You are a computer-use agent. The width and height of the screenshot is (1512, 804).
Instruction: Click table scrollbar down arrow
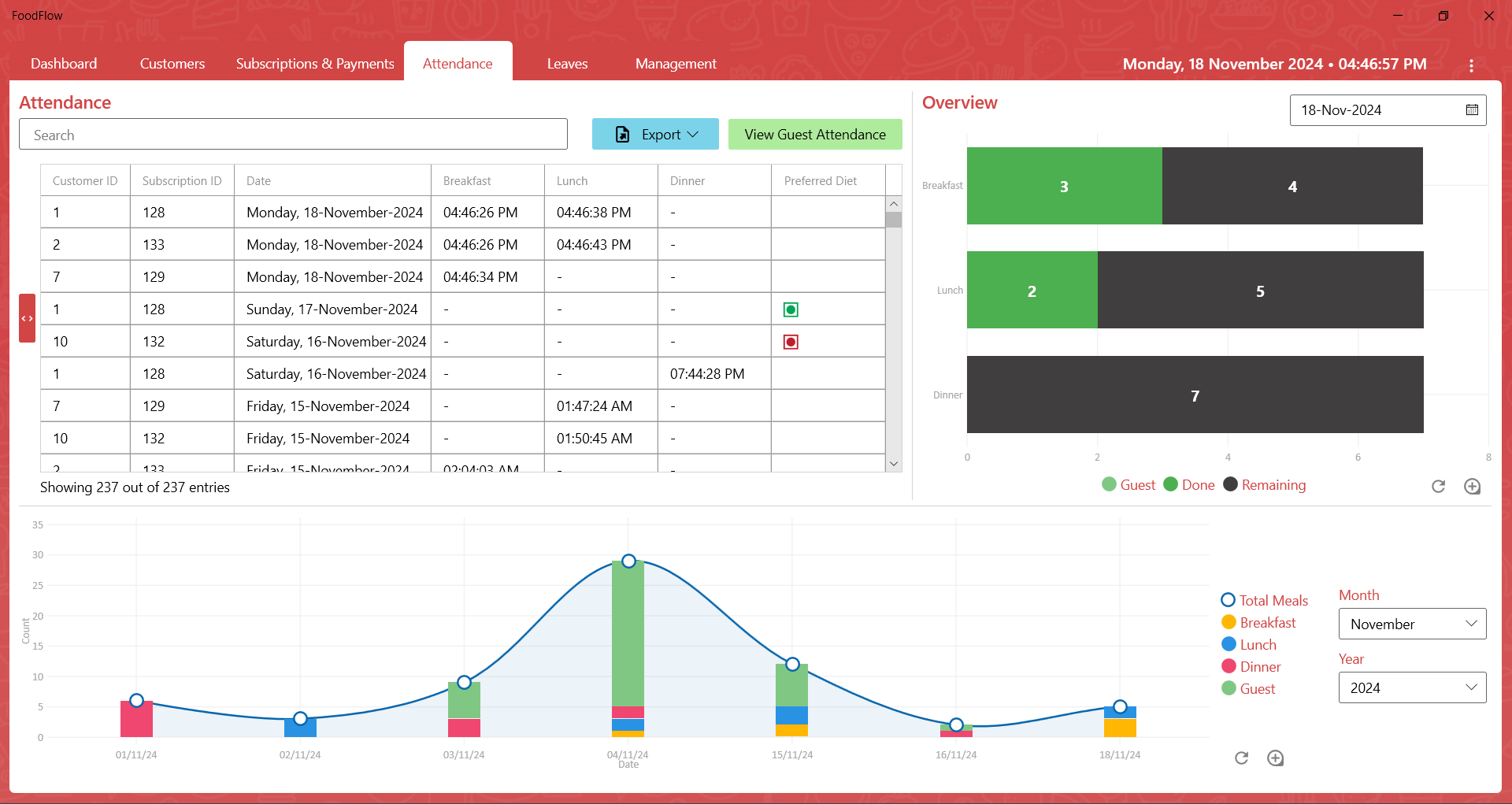point(894,464)
